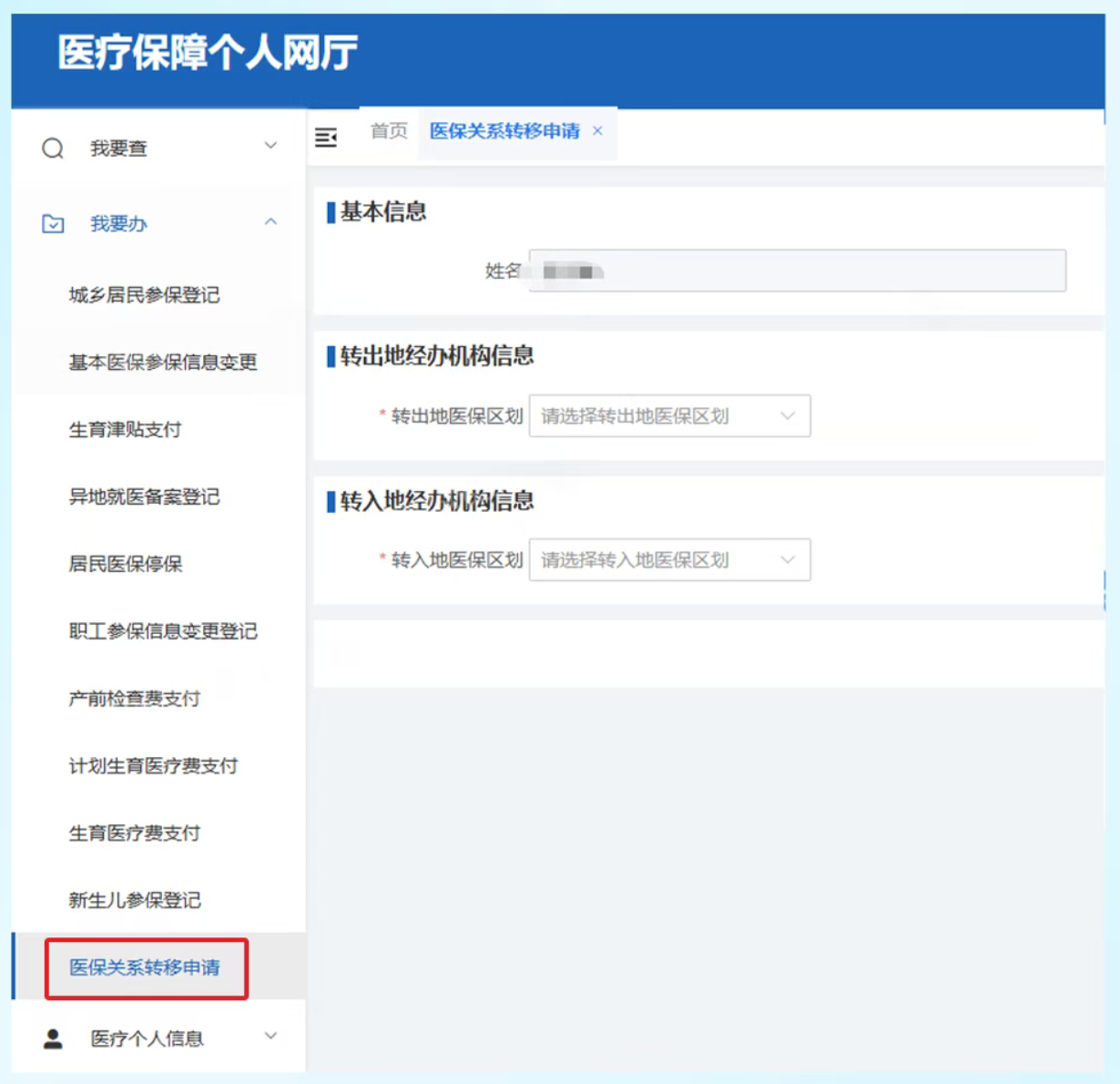Viewport: 1120px width, 1084px height.
Task: Click the person icon beside 医疗个人信息
Action: [x=53, y=1038]
